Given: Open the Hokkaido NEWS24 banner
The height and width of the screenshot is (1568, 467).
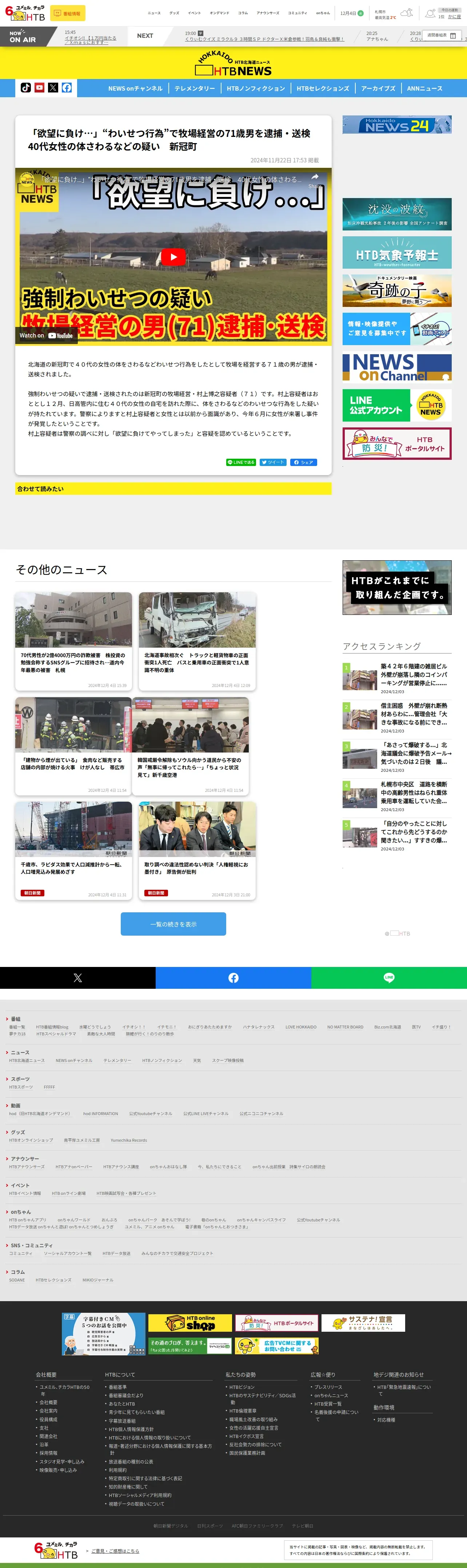Looking at the screenshot, I should 397,125.
